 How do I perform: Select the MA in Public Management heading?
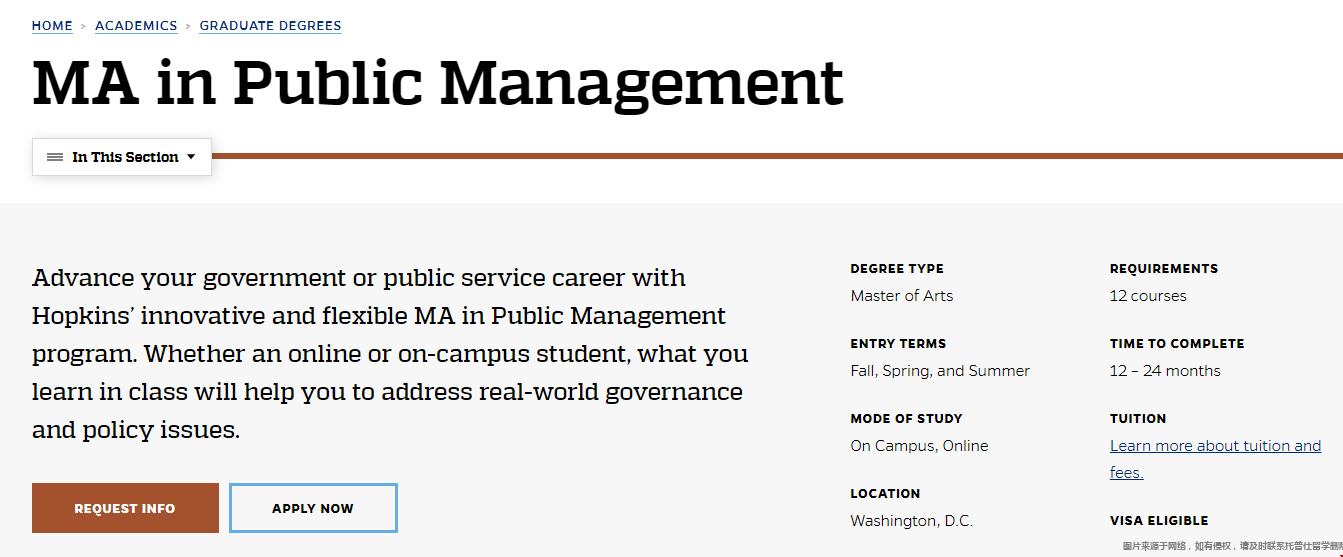click(438, 83)
